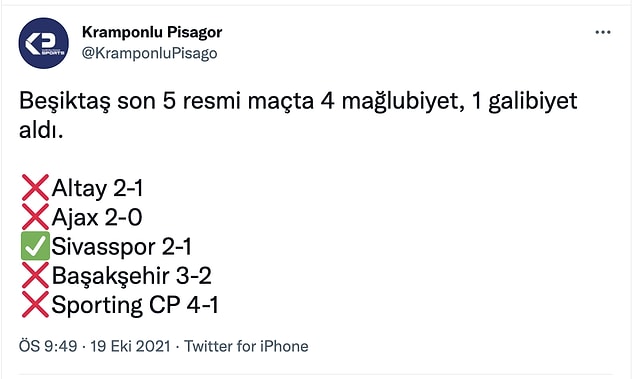Click the ÖS 9:49 timestamp
Image resolution: width=635 pixels, height=379 pixels.
pyautogui.click(x=48, y=346)
